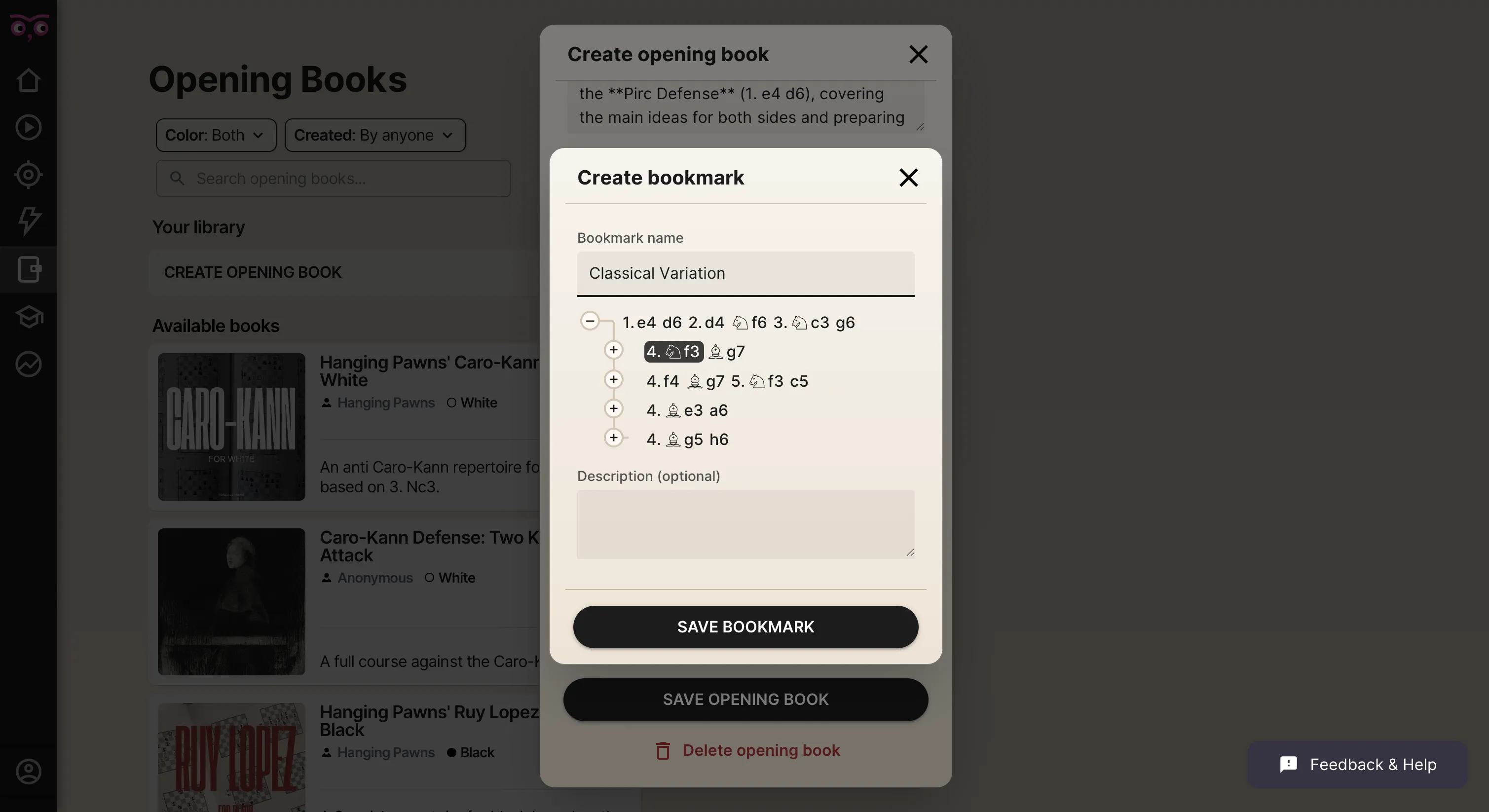Expand the 4.f4 Bg7 variation
Screen dimensions: 1489x812
(x=613, y=380)
